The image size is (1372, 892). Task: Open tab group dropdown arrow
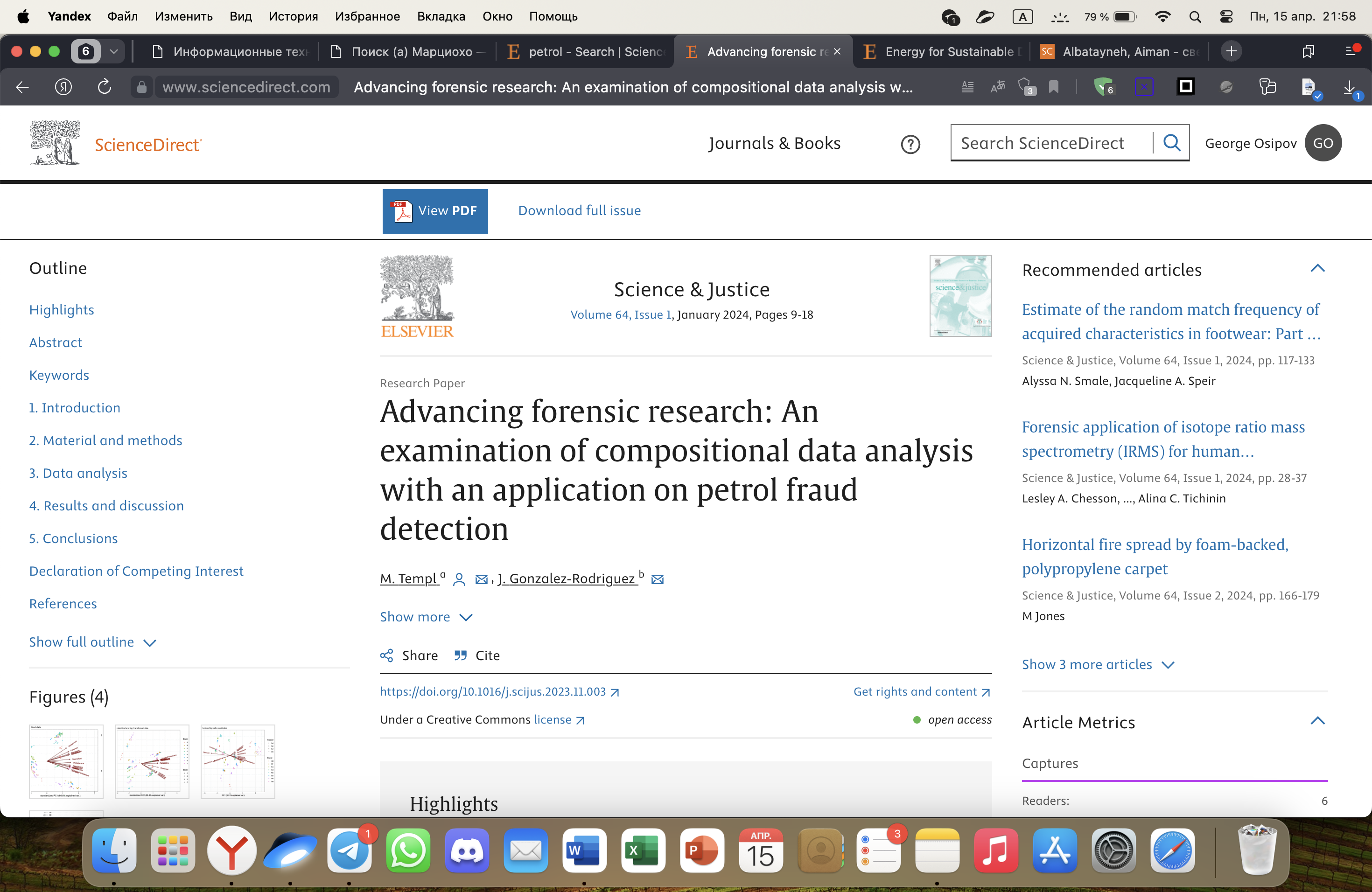click(x=114, y=51)
